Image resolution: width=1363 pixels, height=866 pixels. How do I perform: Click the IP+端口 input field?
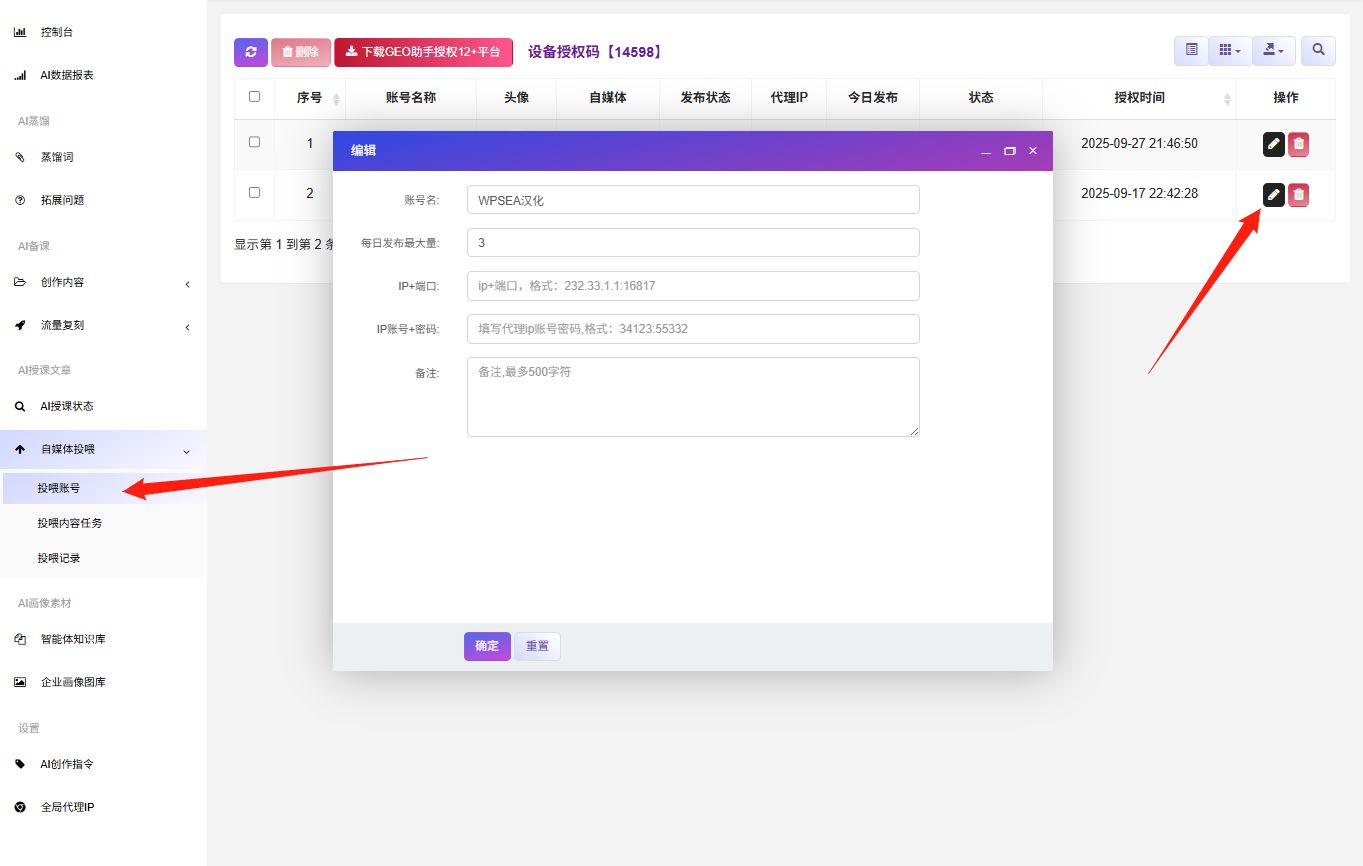pos(692,286)
